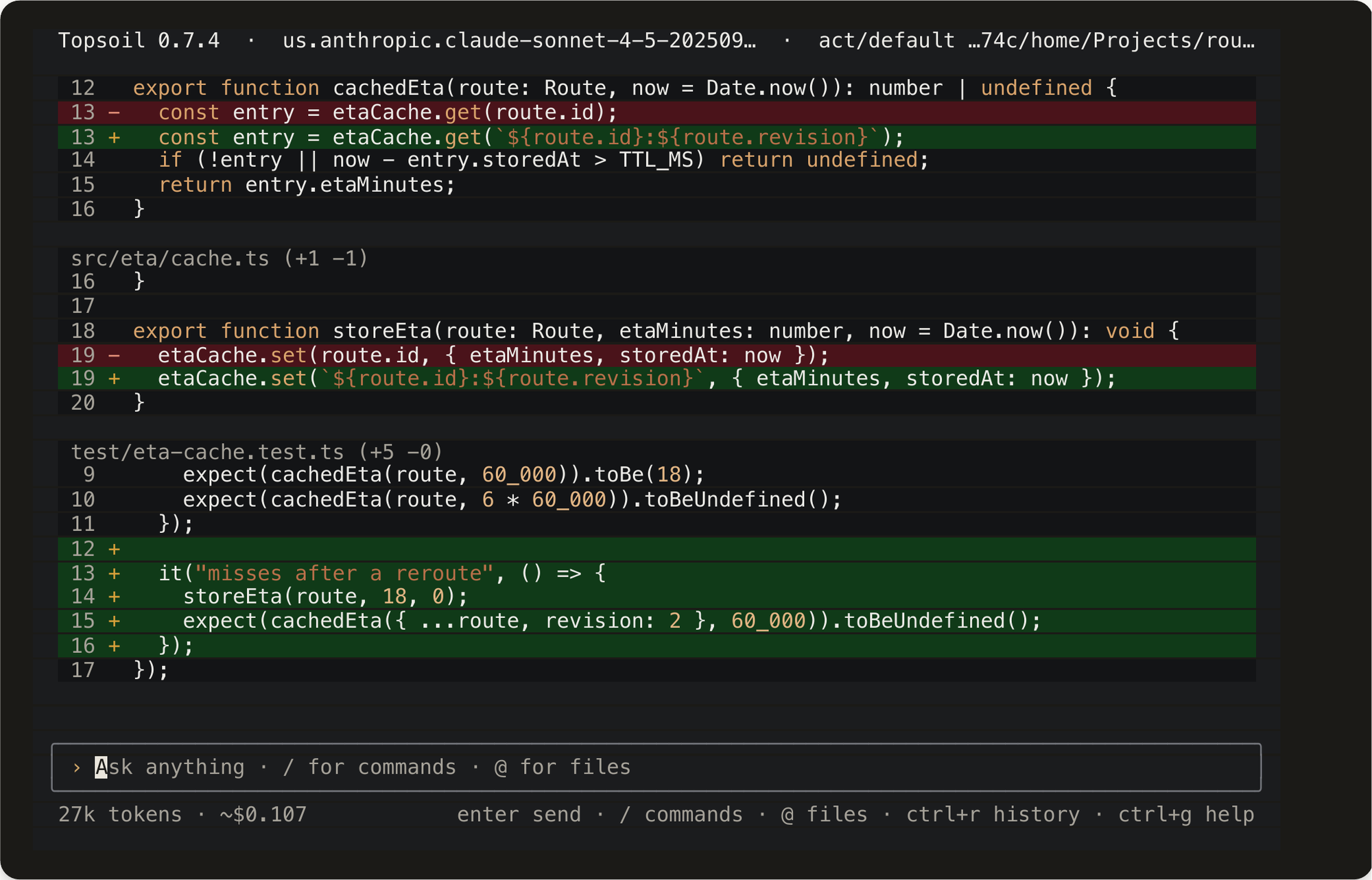Click the 'ctrl+r history' footer hint

pos(993,814)
